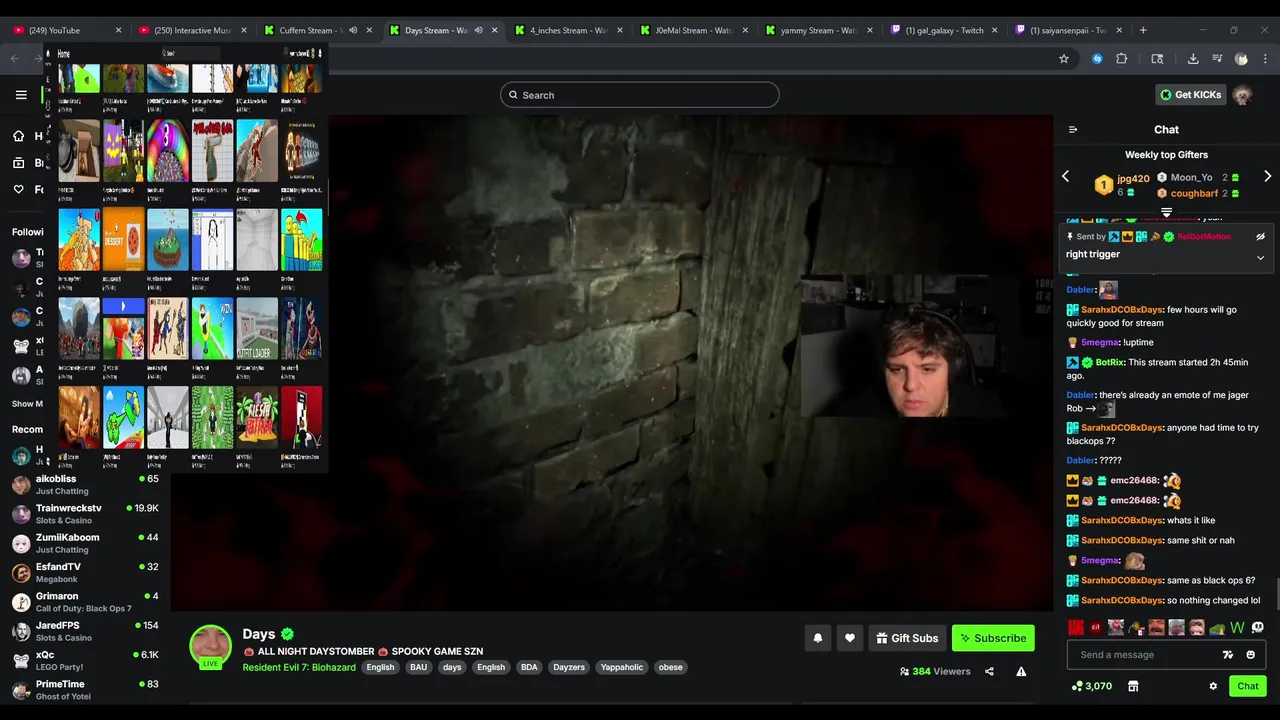Click the Get KICKs button
The height and width of the screenshot is (720, 1280).
tap(1190, 95)
